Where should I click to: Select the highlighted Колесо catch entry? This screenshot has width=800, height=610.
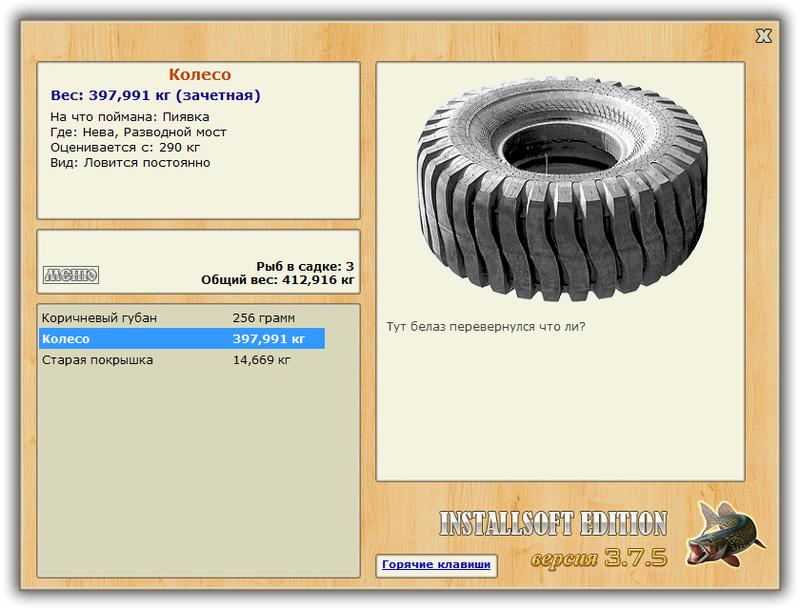tap(182, 339)
